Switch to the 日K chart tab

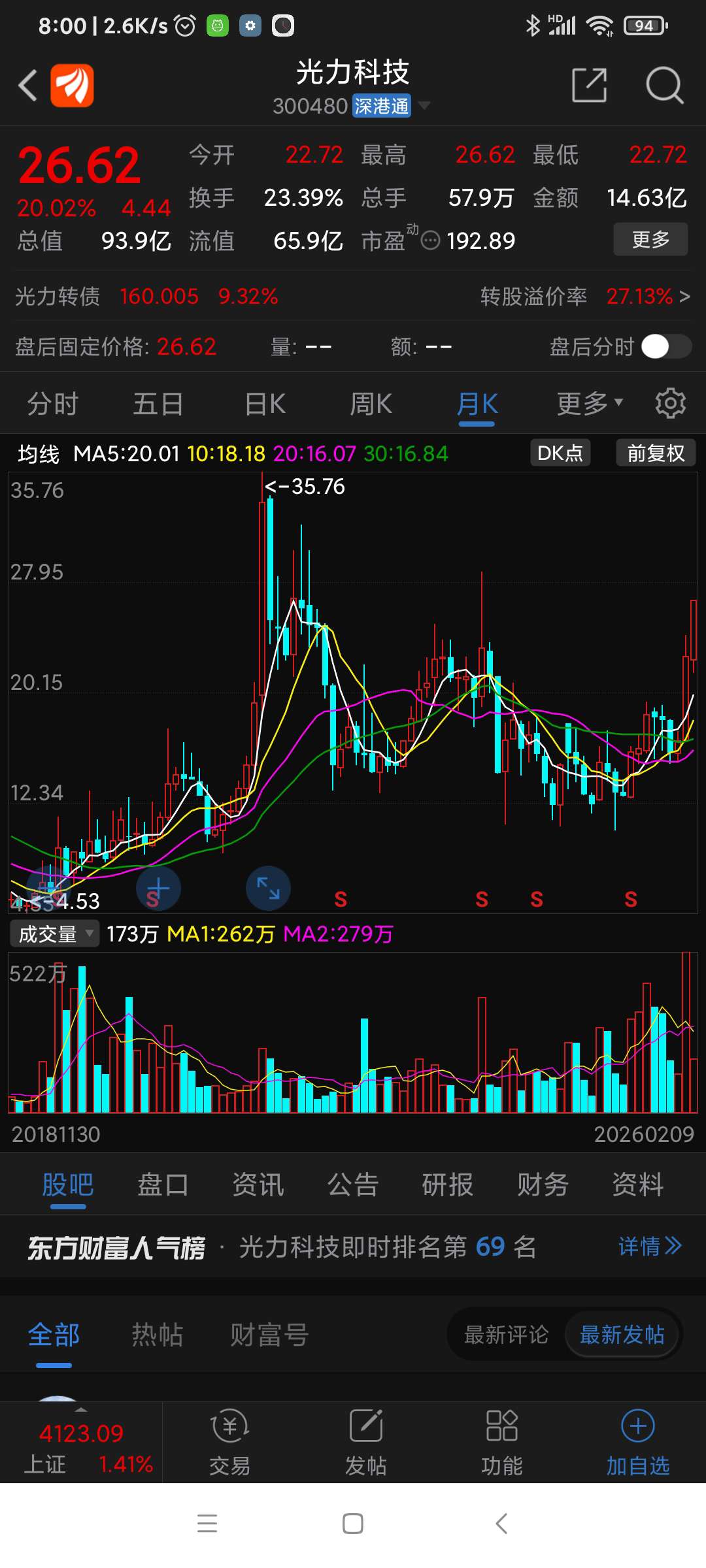[265, 404]
